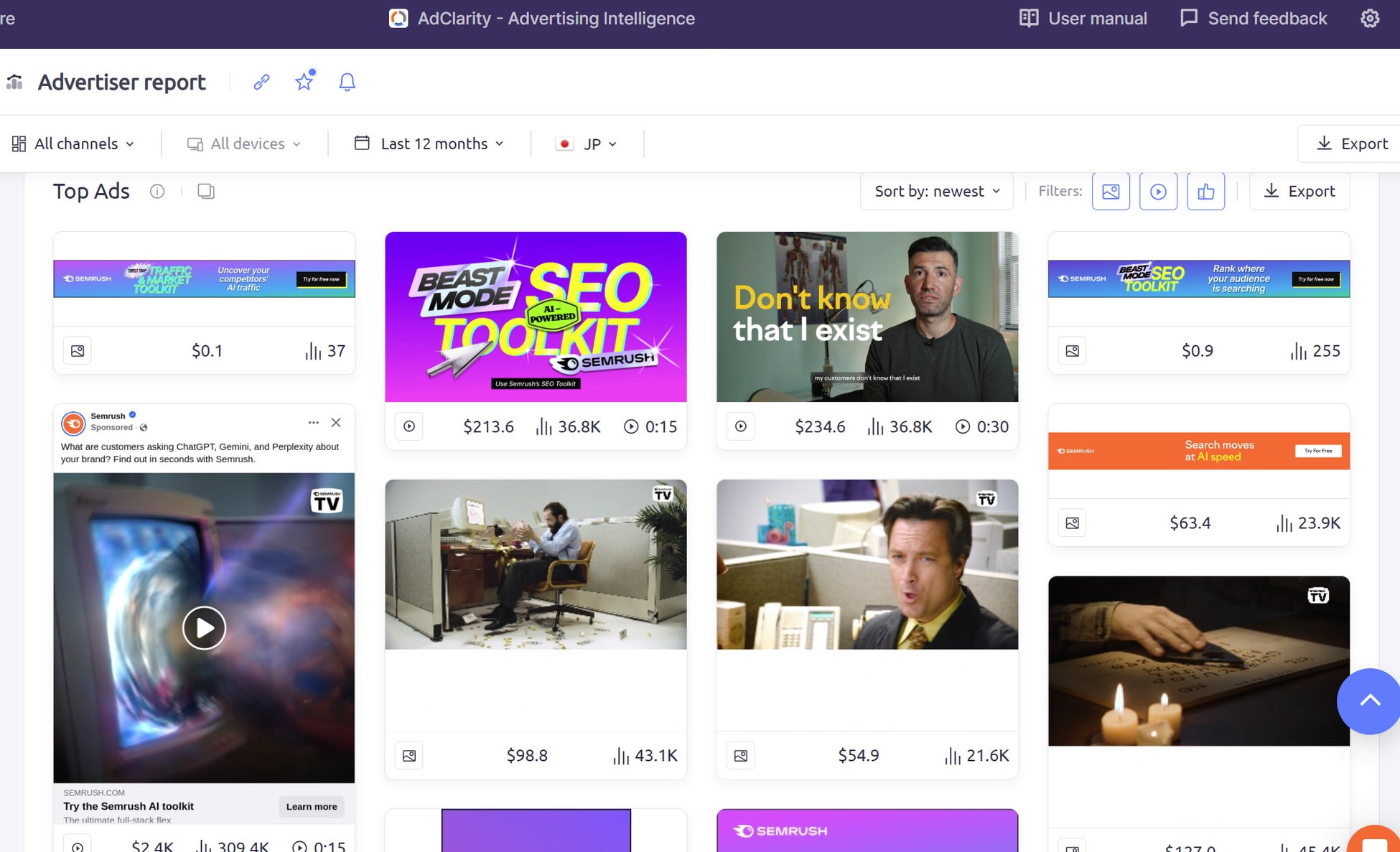Toggle the image ads filter
The width and height of the screenshot is (1400, 852).
point(1111,192)
